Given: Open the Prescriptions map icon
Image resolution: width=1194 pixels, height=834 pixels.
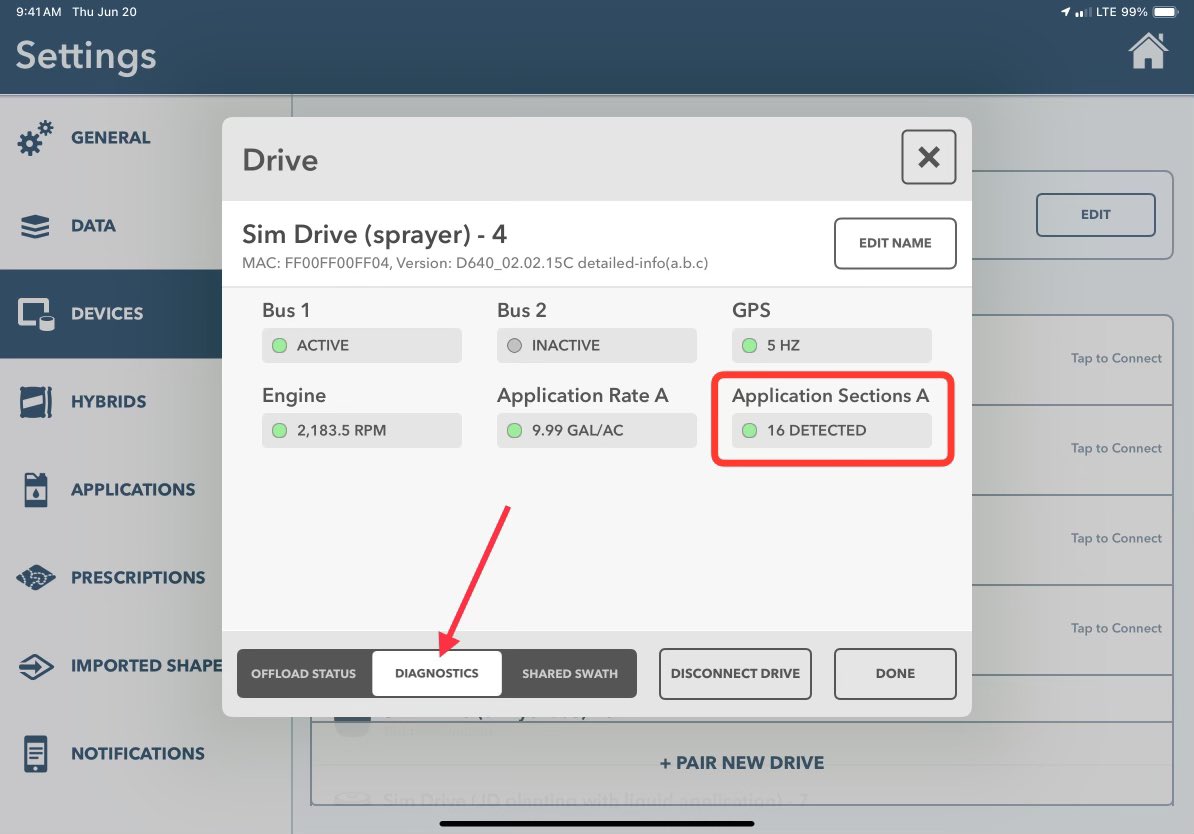Looking at the screenshot, I should 36,578.
